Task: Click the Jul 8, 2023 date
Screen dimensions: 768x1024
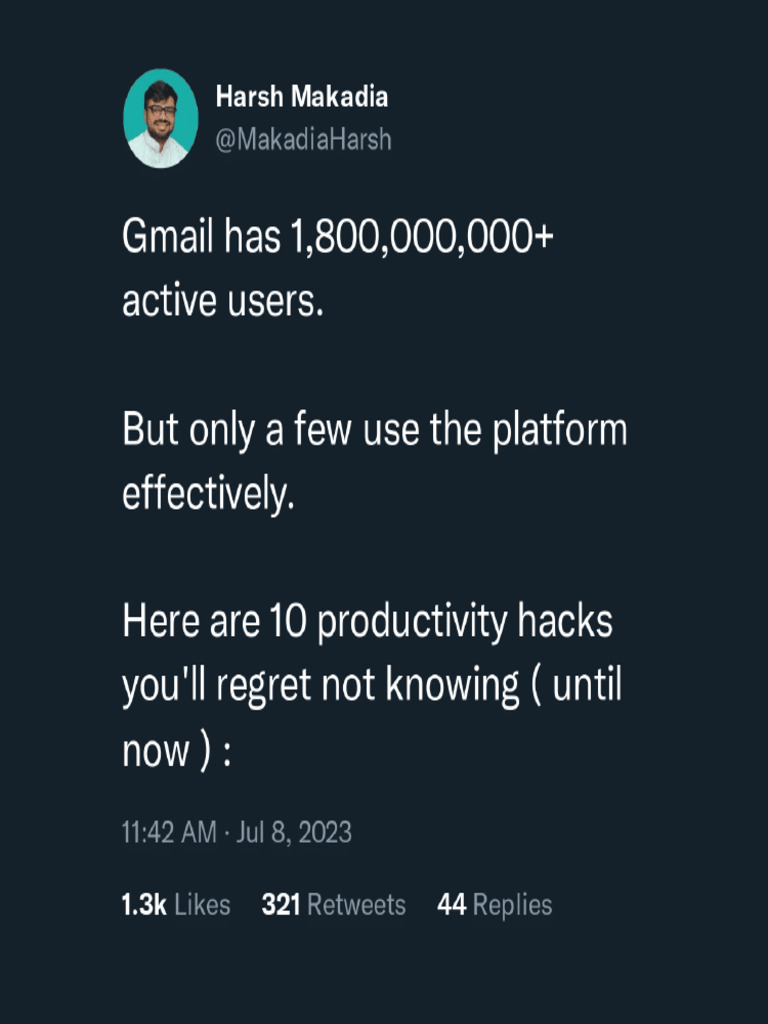Action: (293, 832)
